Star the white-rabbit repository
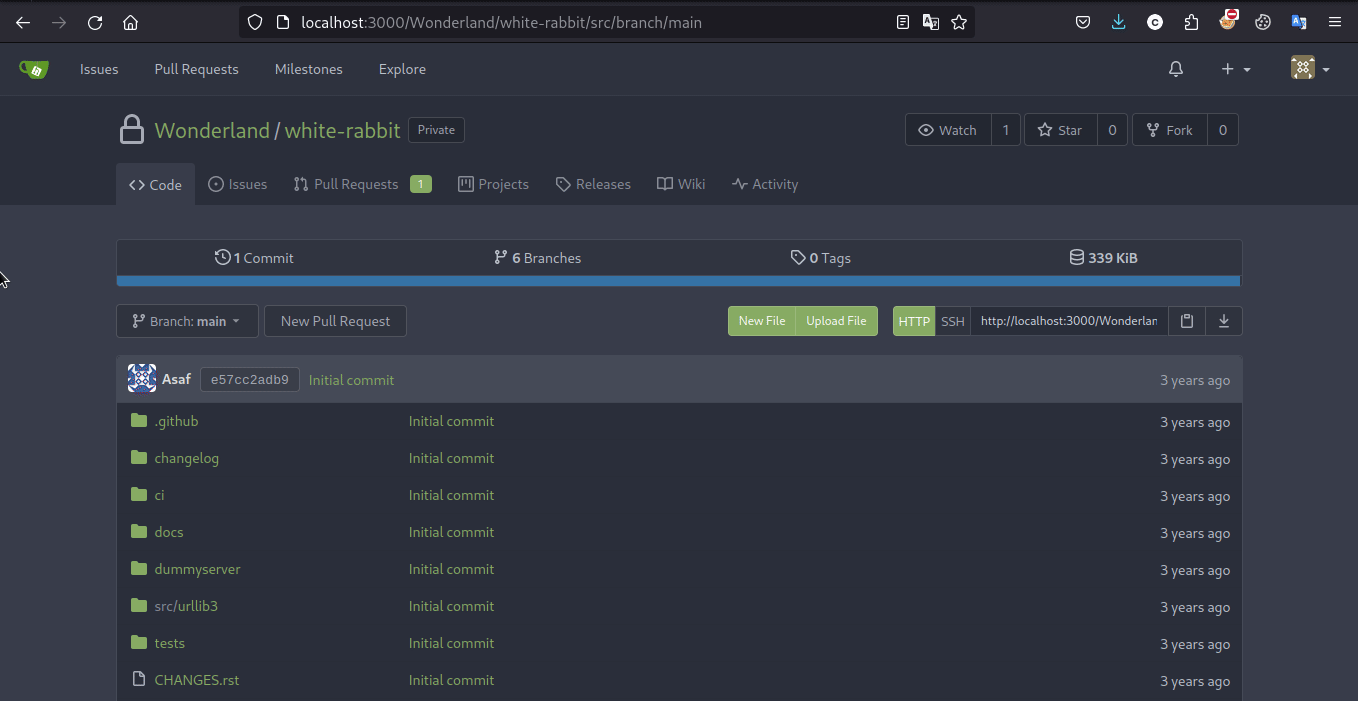Screen dimensions: 1358x701 [x=1060, y=130]
